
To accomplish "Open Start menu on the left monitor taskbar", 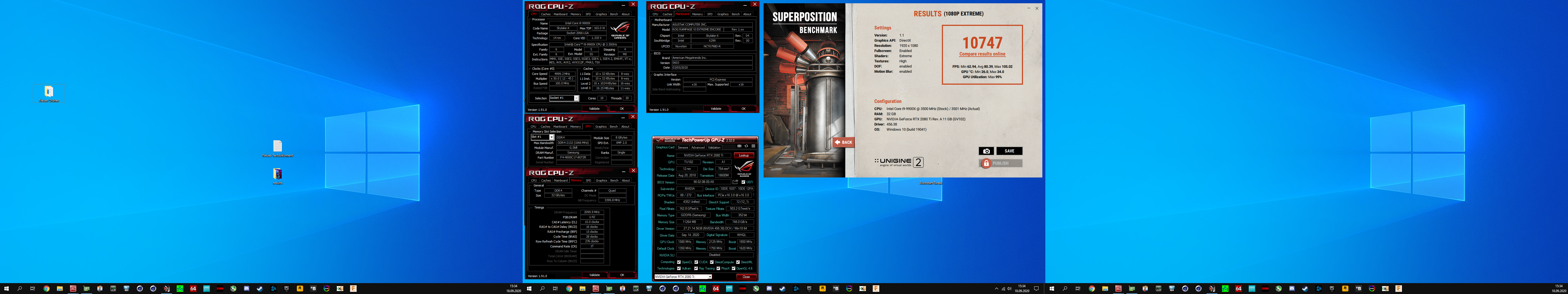I will pyautogui.click(x=7, y=289).
